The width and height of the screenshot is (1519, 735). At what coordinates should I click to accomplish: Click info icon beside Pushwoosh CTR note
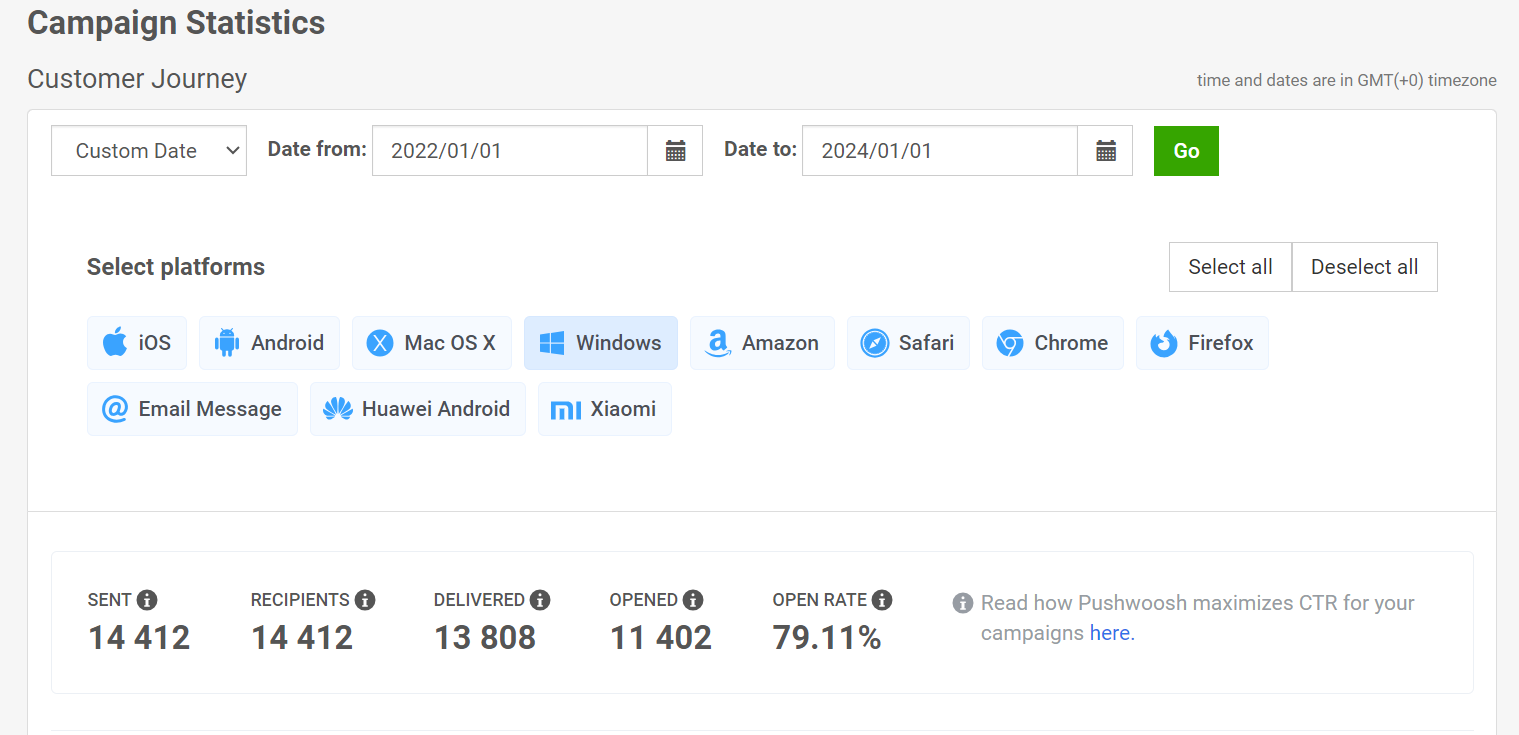[963, 603]
